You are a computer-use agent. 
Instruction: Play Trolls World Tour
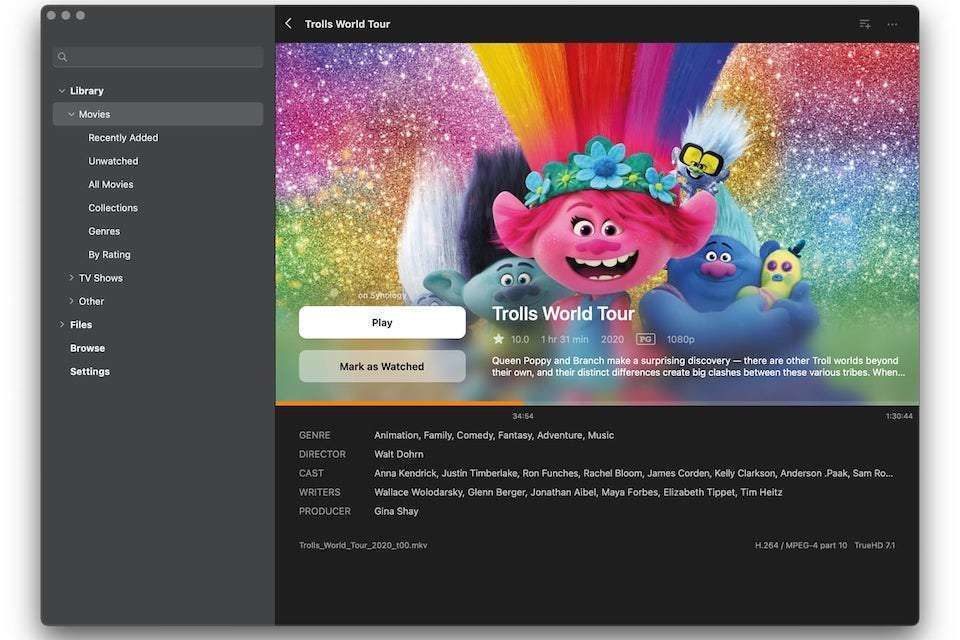(382, 322)
